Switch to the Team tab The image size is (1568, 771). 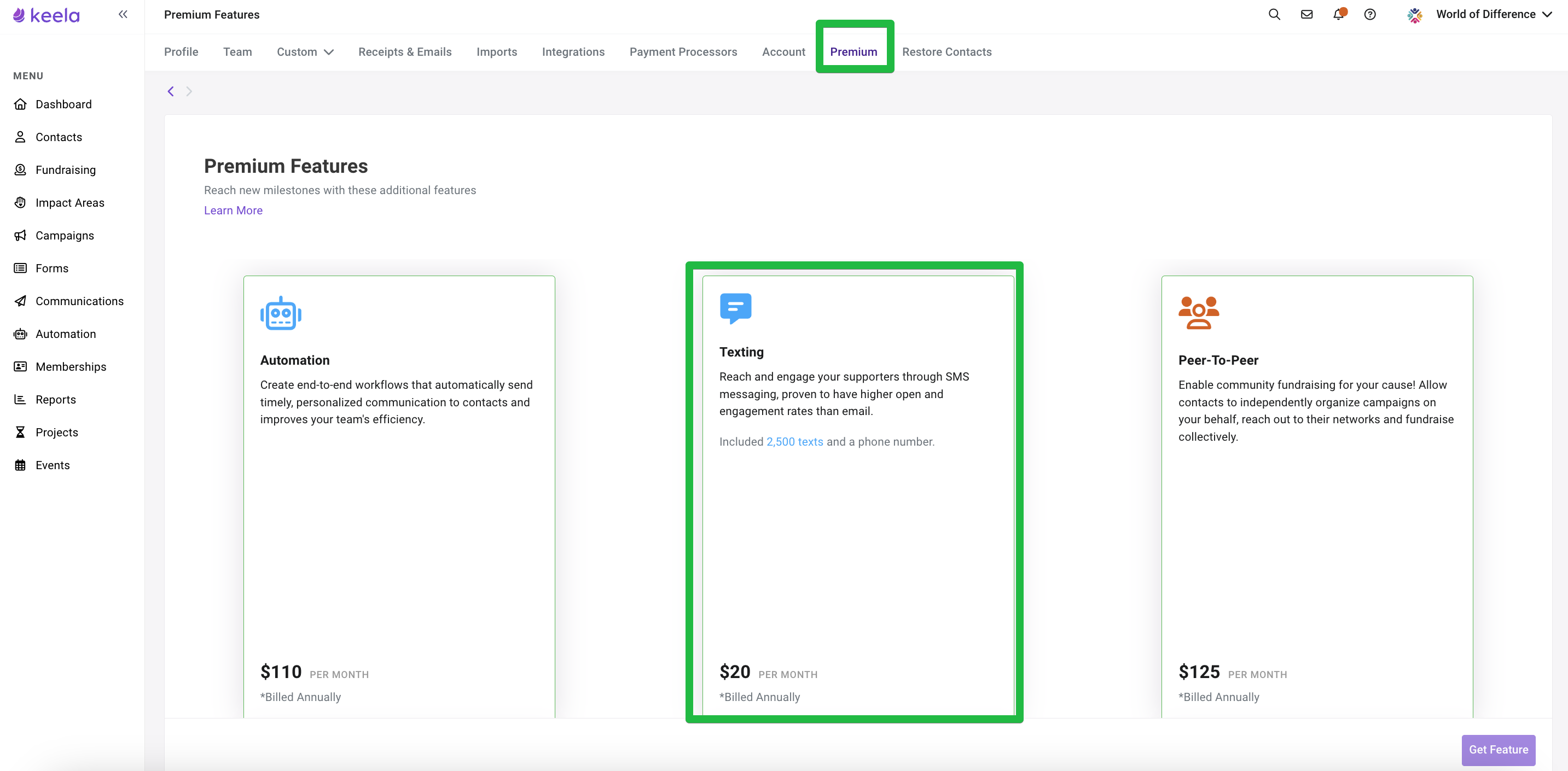pyautogui.click(x=237, y=52)
